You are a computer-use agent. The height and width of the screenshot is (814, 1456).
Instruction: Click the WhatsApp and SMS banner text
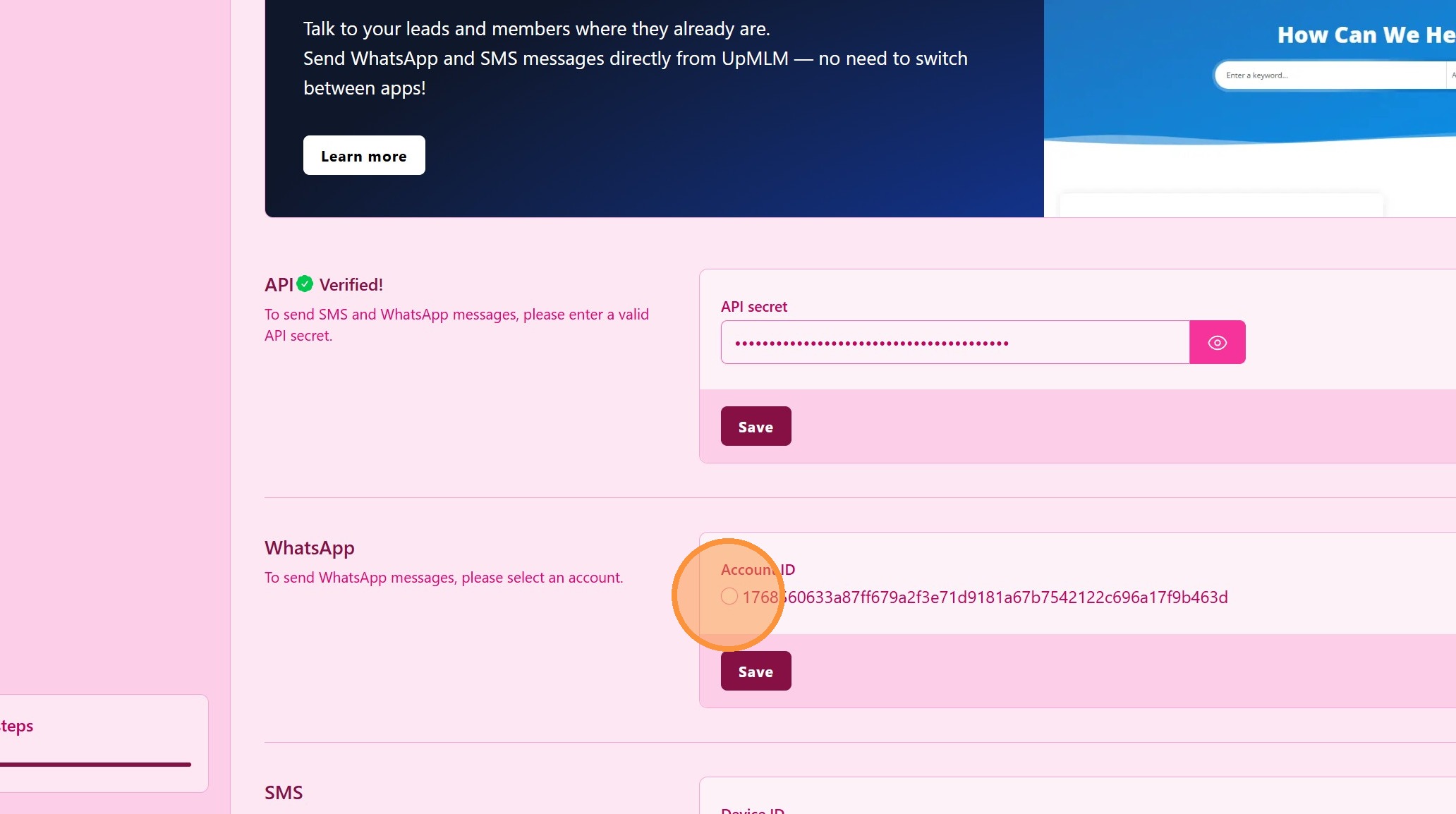coord(635,59)
